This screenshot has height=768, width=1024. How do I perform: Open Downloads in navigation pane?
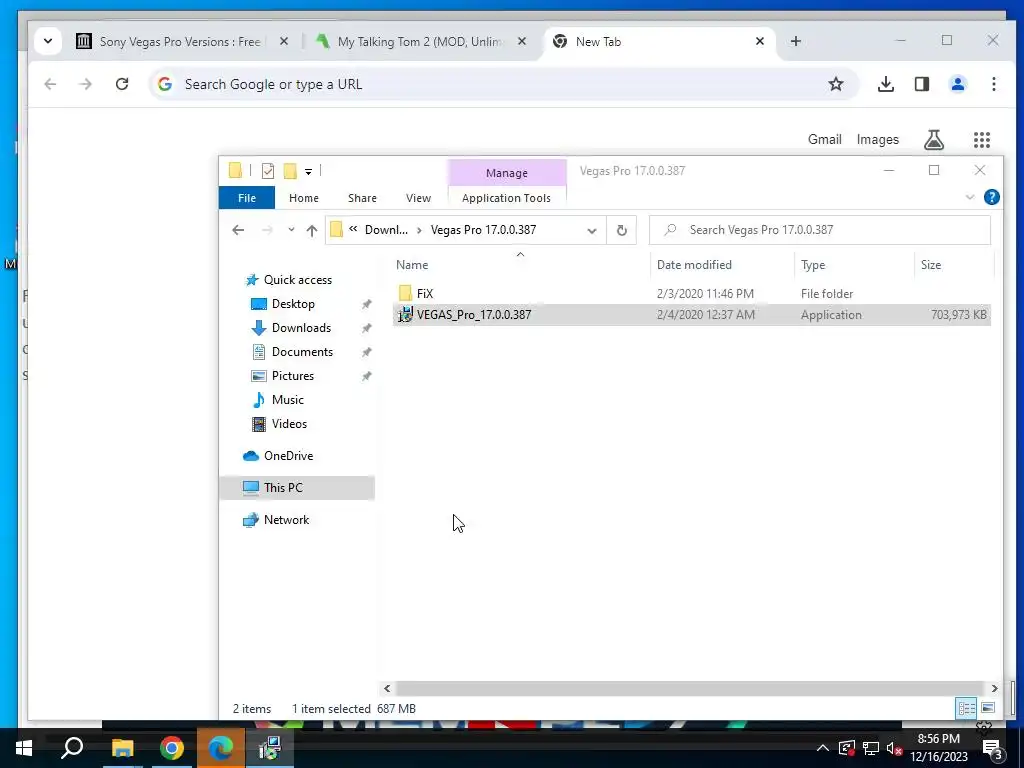coord(301,328)
